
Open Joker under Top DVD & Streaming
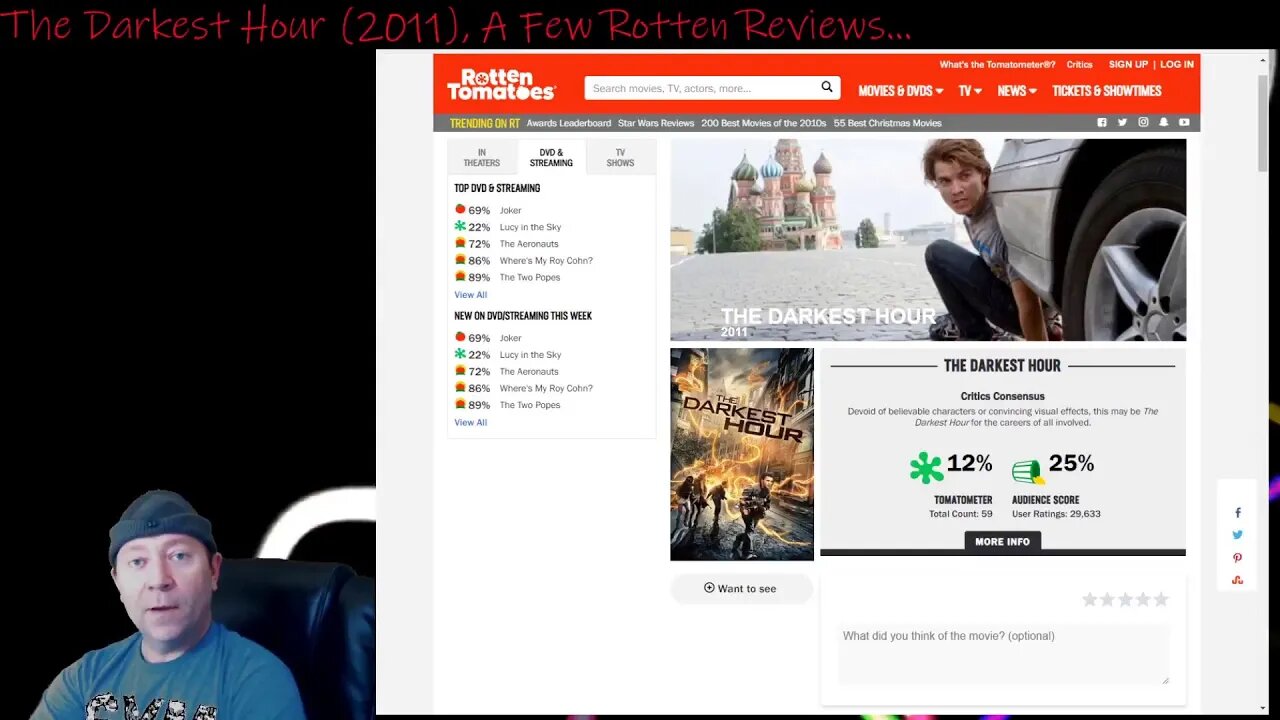510,210
